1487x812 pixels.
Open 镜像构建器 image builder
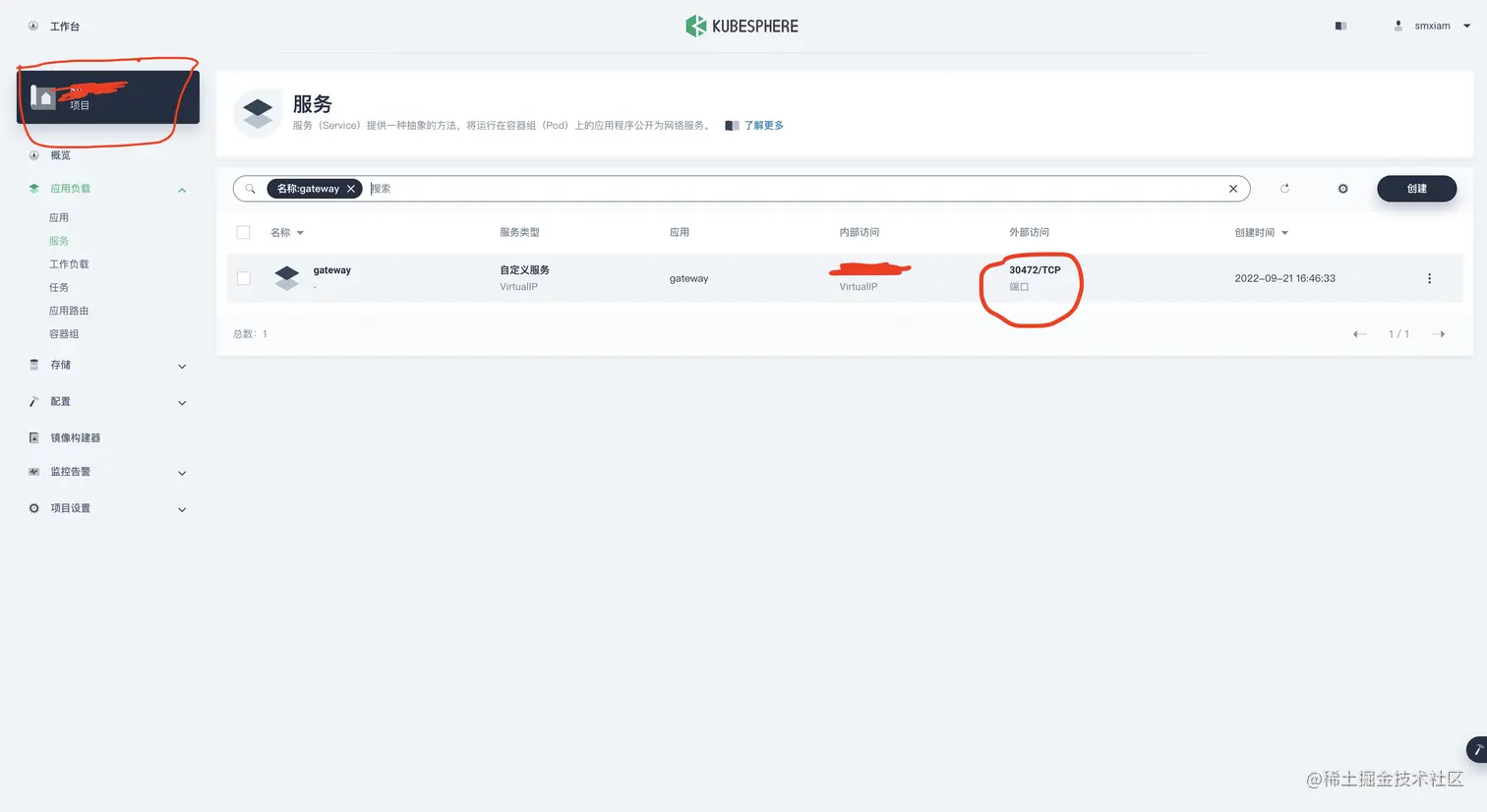click(76, 437)
